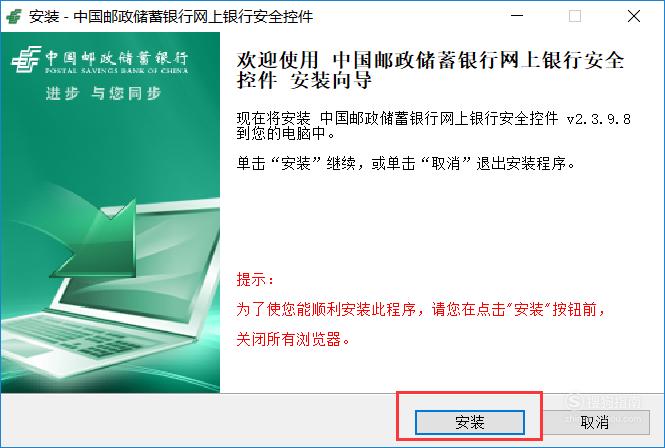Click the green download arrow graphic
Viewport: 665px width, 448px height.
tap(94, 240)
